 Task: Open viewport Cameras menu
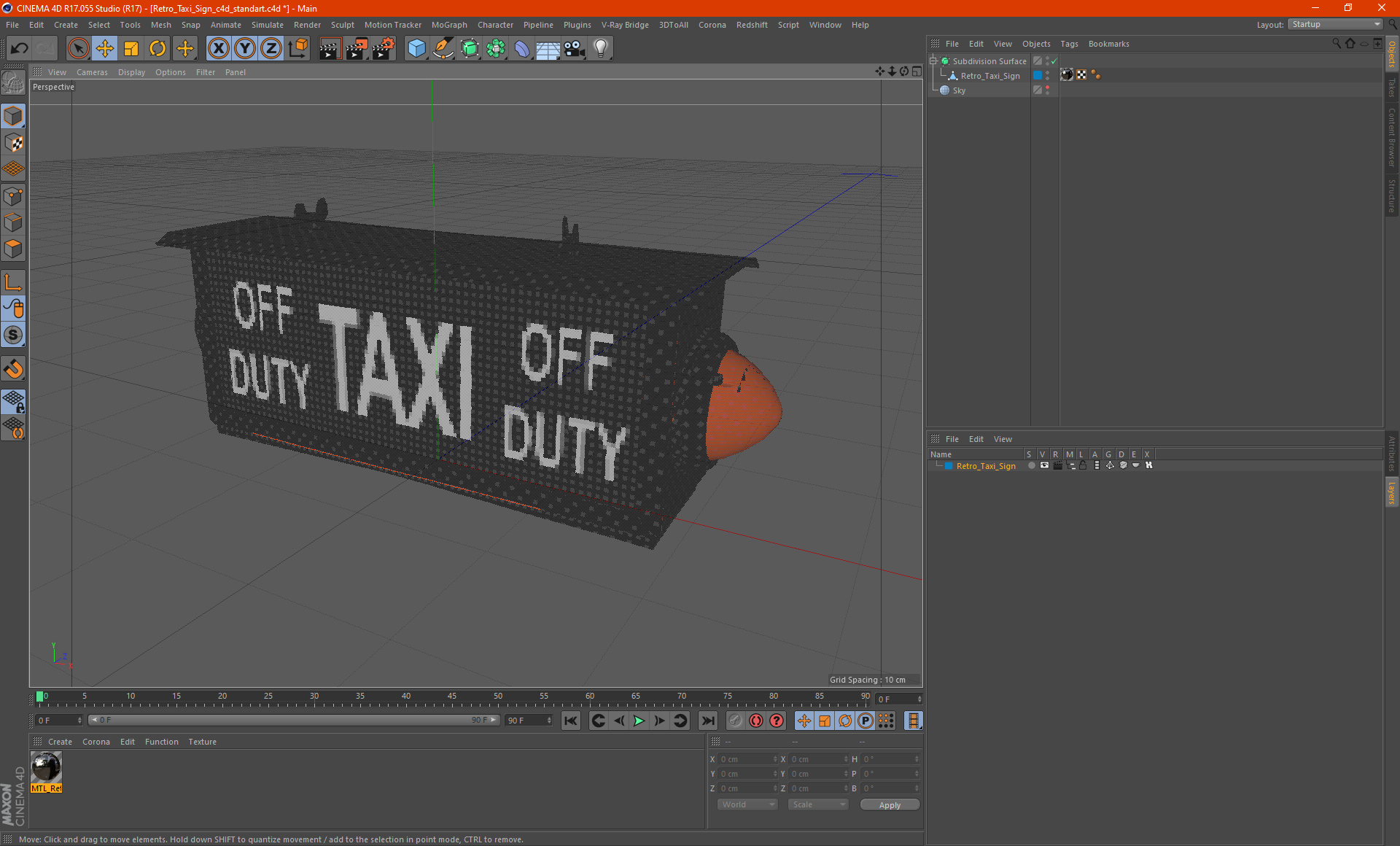(92, 72)
